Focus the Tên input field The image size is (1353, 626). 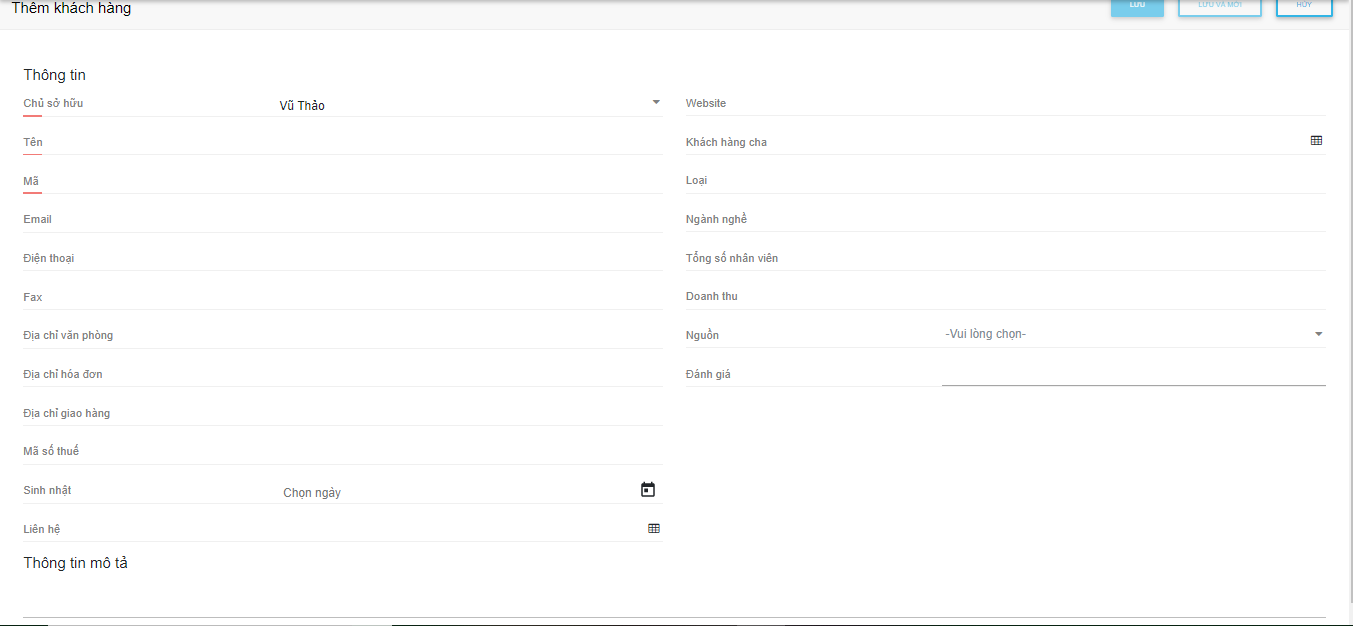coord(468,142)
